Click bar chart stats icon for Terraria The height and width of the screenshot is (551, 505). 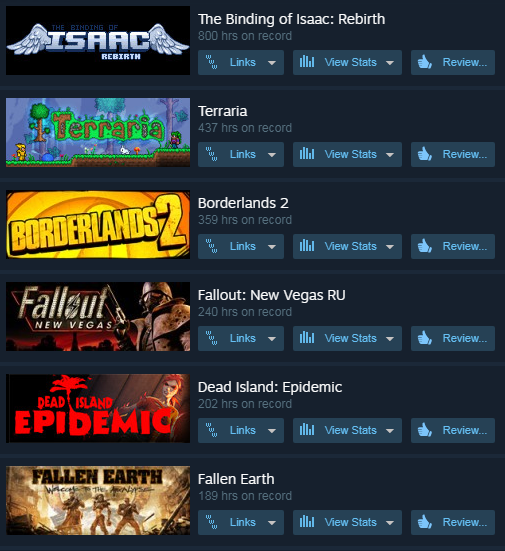307,154
